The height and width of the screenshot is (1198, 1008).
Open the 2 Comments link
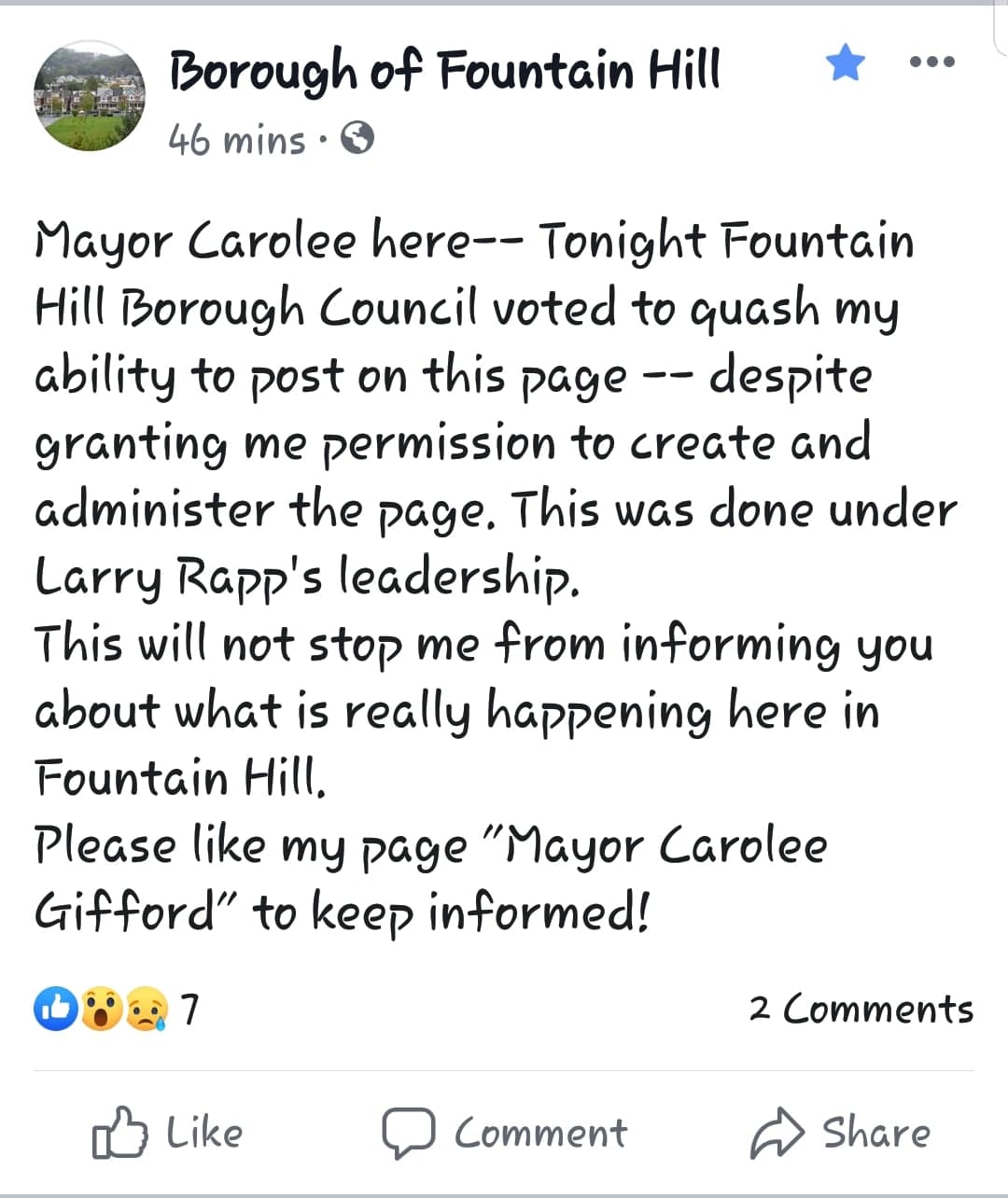click(x=861, y=1009)
